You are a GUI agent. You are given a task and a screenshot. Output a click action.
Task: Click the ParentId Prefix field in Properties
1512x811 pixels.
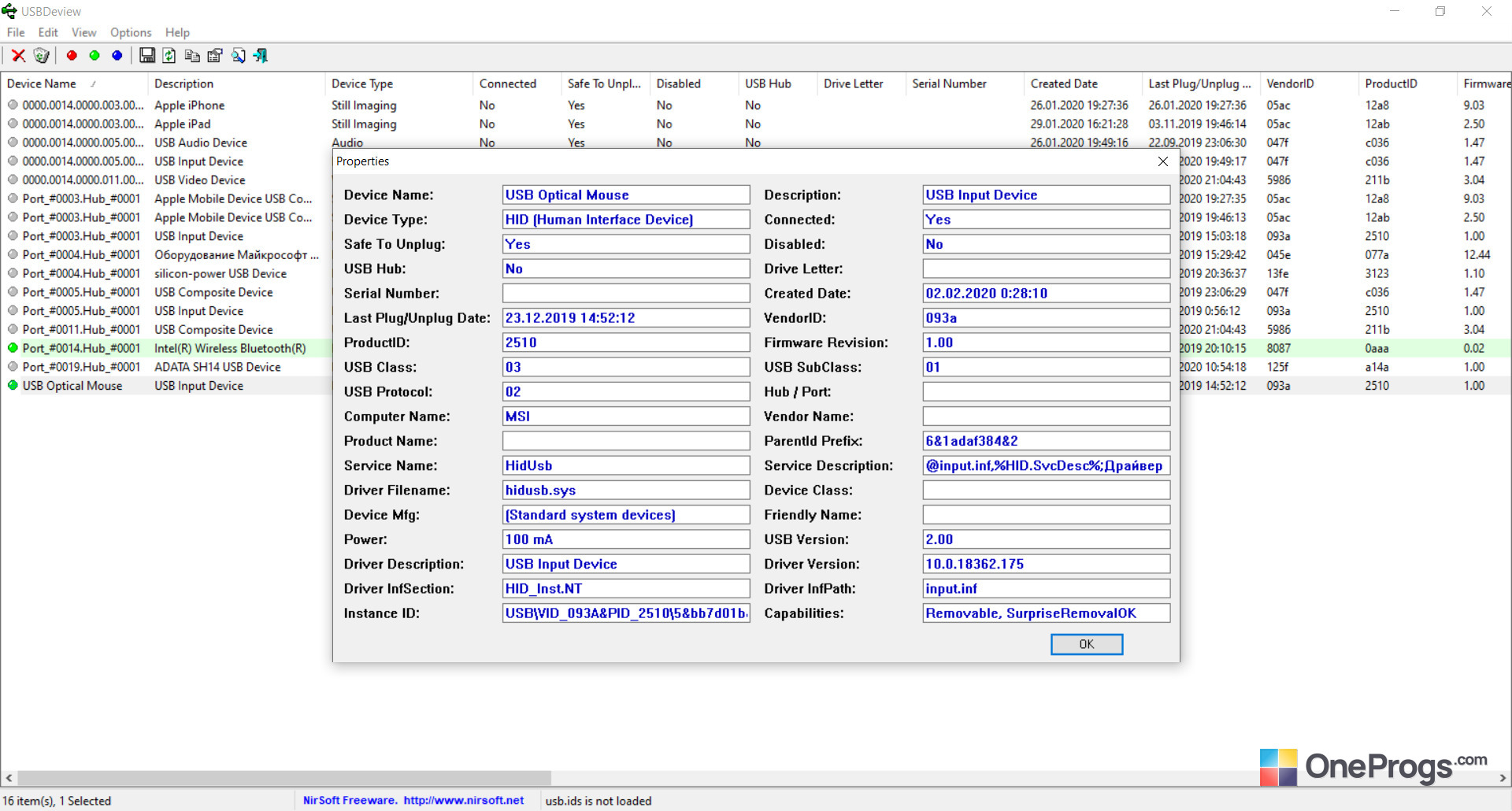(1047, 441)
